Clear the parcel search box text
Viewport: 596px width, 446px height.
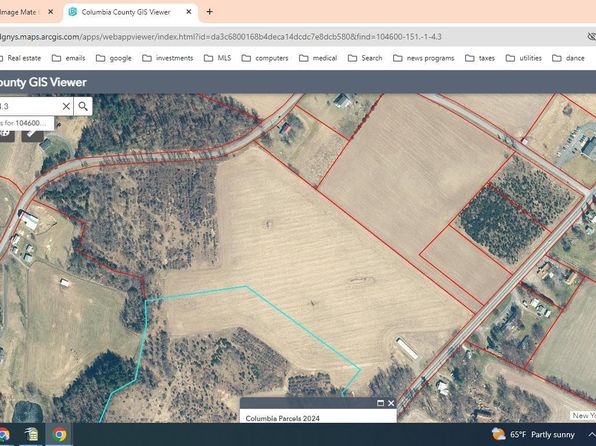pyautogui.click(x=66, y=106)
